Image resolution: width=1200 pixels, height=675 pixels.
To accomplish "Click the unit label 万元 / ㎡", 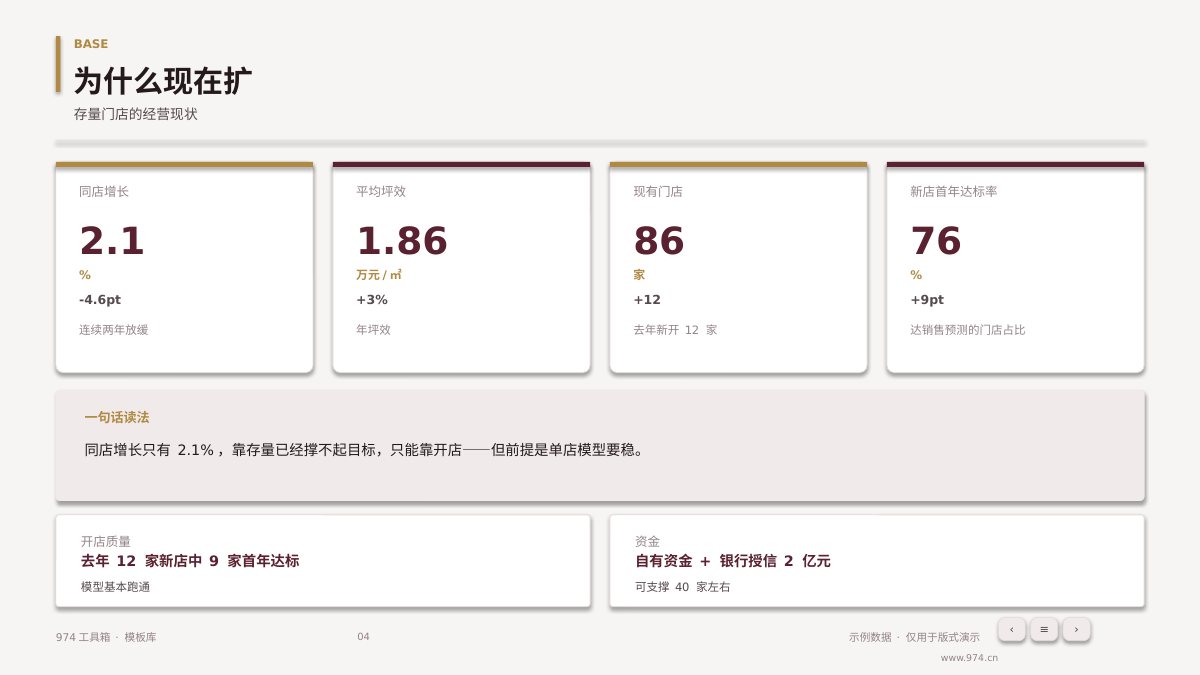I will [x=379, y=275].
